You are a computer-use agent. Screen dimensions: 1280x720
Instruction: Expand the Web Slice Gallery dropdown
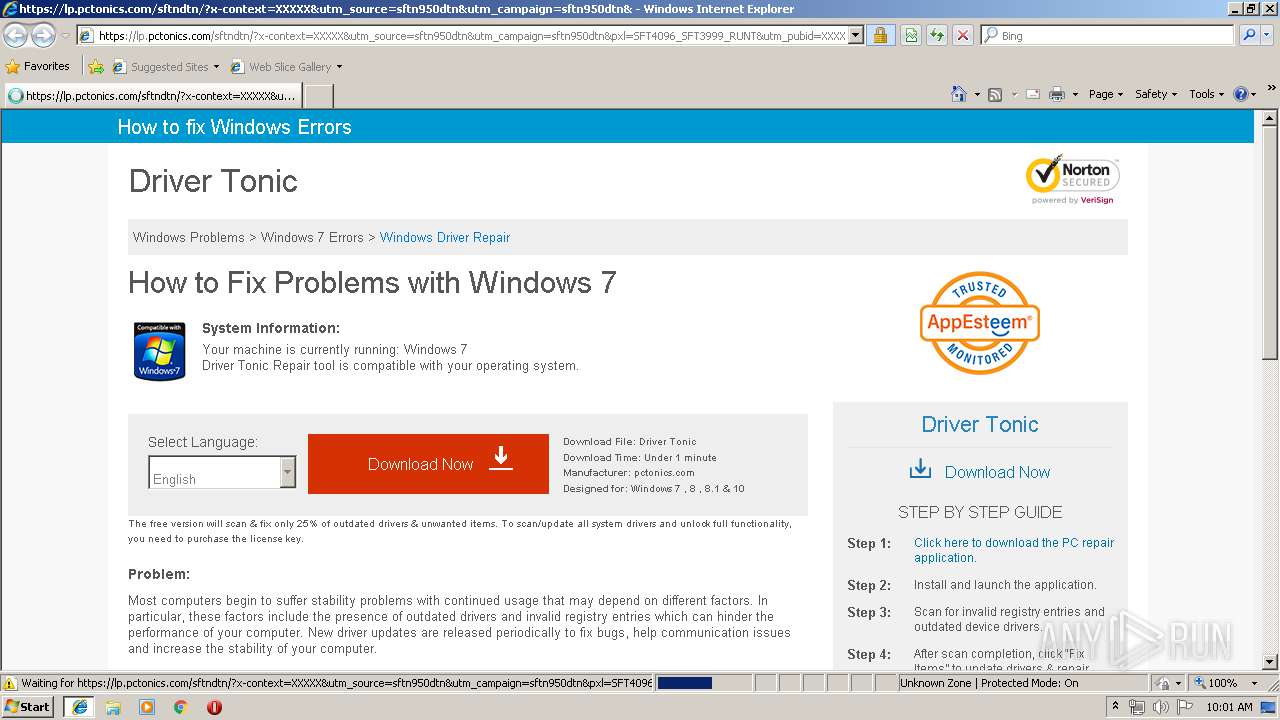(339, 67)
